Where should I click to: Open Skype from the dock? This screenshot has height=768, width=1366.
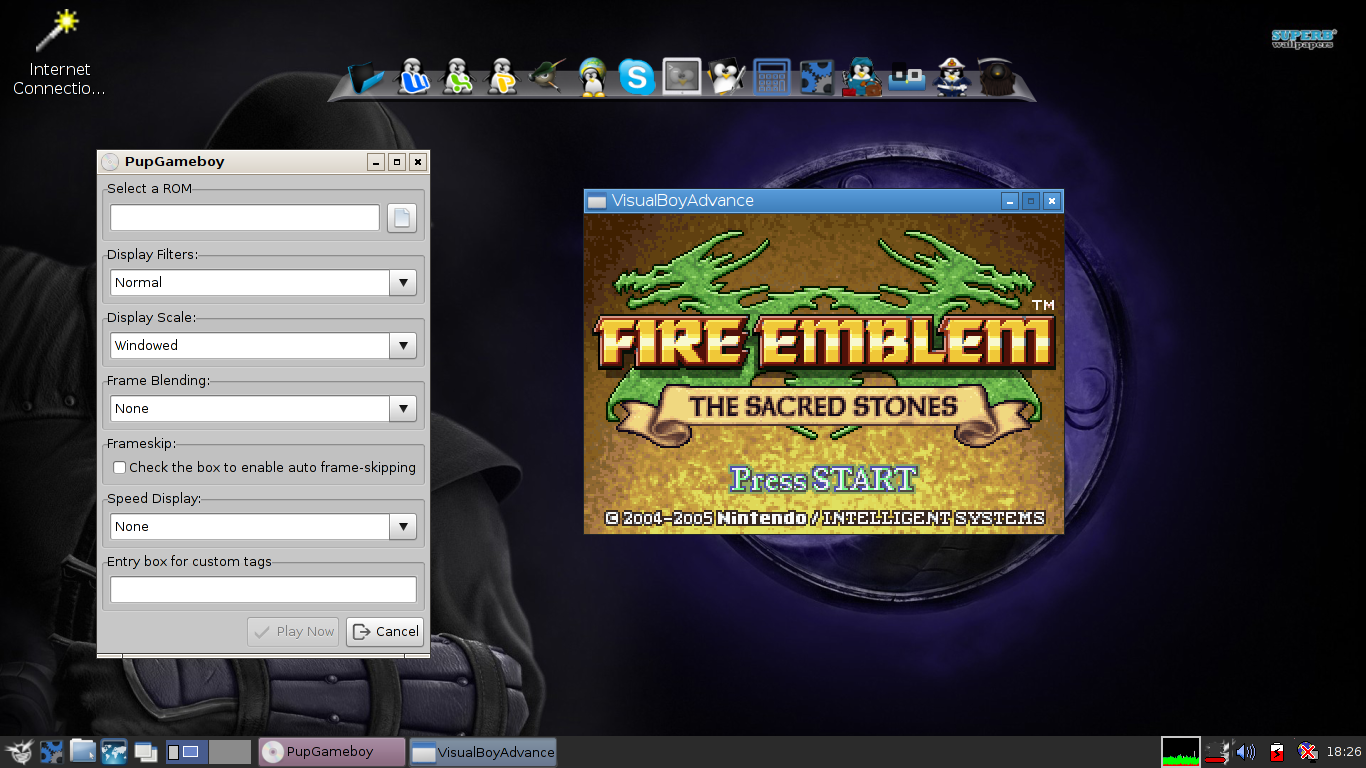point(637,75)
